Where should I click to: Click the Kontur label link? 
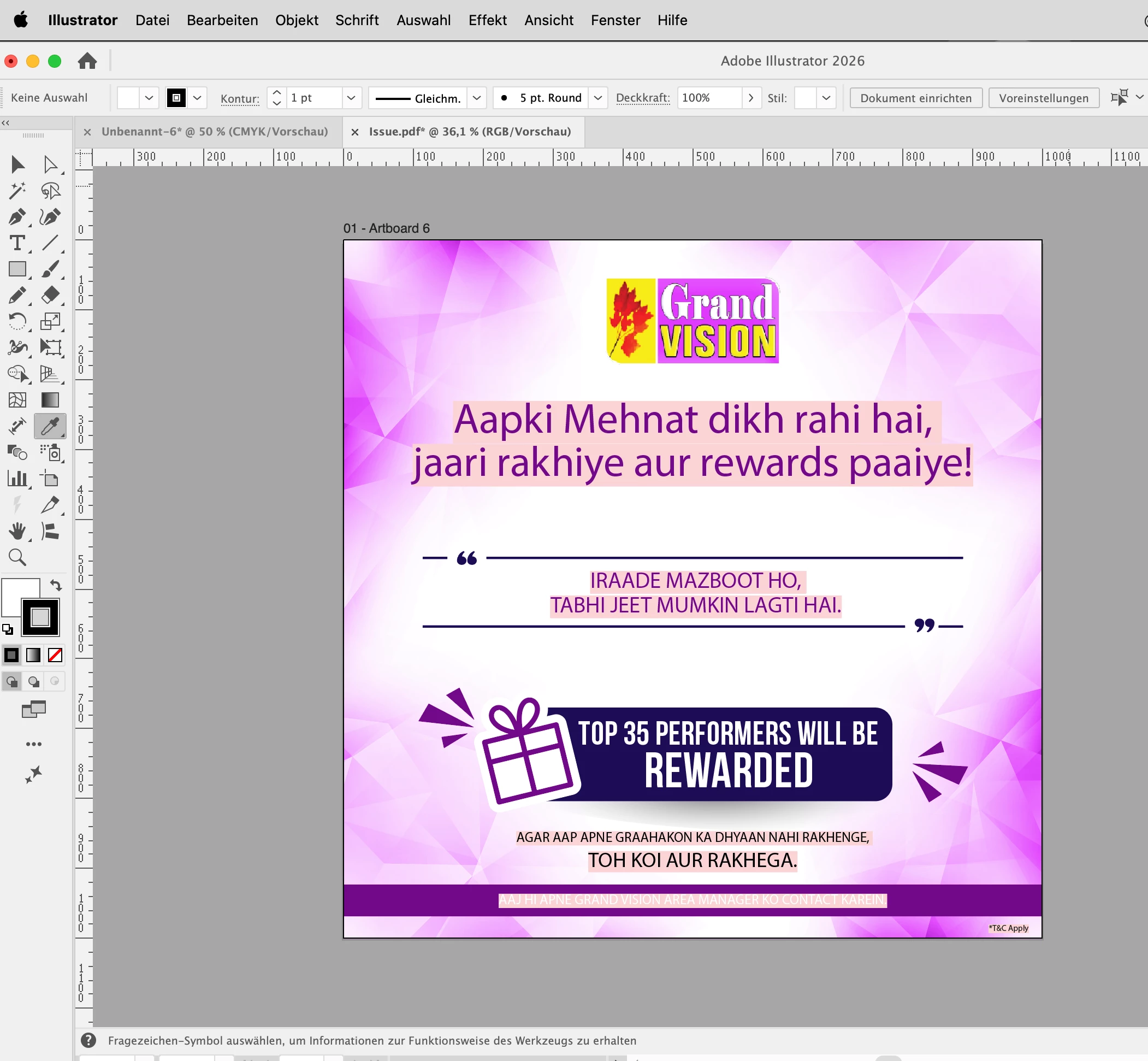point(240,98)
